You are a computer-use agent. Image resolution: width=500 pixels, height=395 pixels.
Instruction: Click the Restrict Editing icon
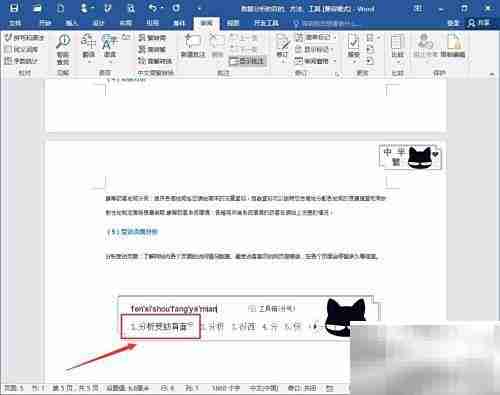coord(453,46)
